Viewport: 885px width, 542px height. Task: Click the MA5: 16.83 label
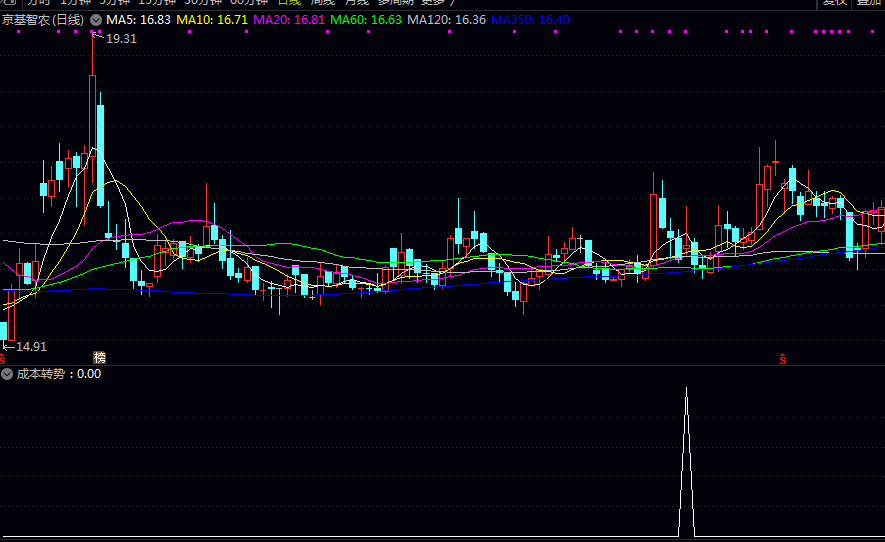[138, 20]
